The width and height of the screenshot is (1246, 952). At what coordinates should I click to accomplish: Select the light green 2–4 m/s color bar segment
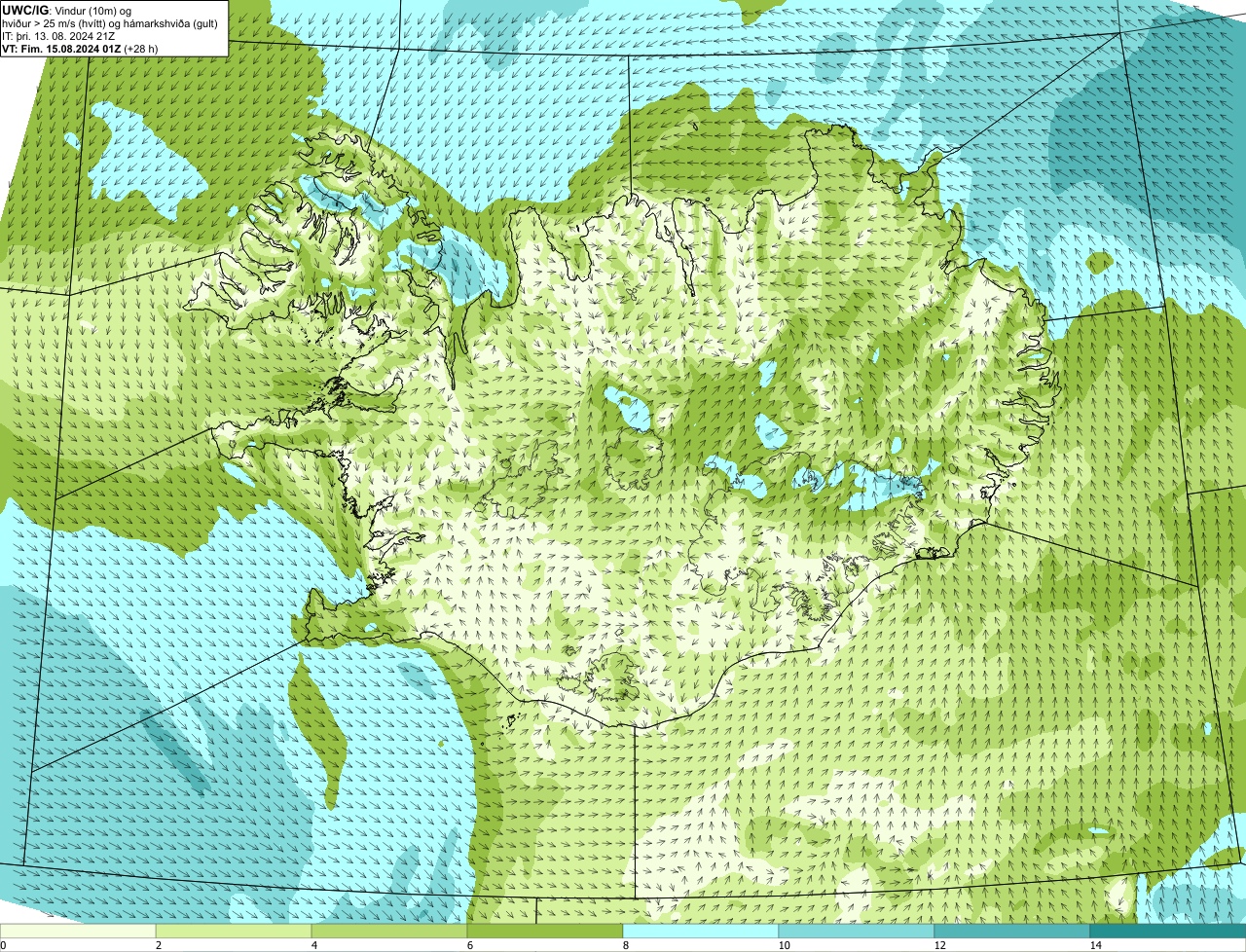[x=234, y=932]
